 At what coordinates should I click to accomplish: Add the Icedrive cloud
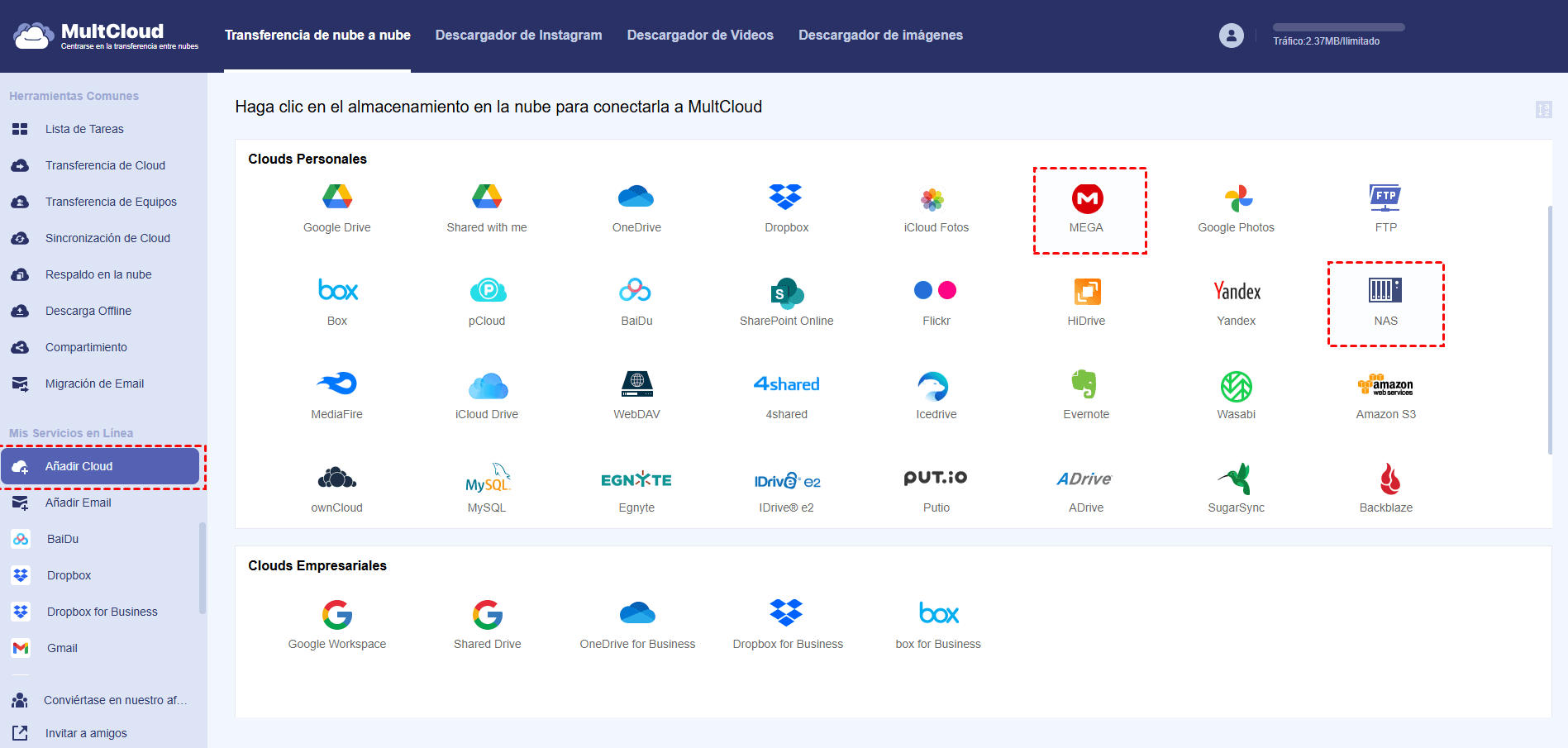pyautogui.click(x=933, y=385)
